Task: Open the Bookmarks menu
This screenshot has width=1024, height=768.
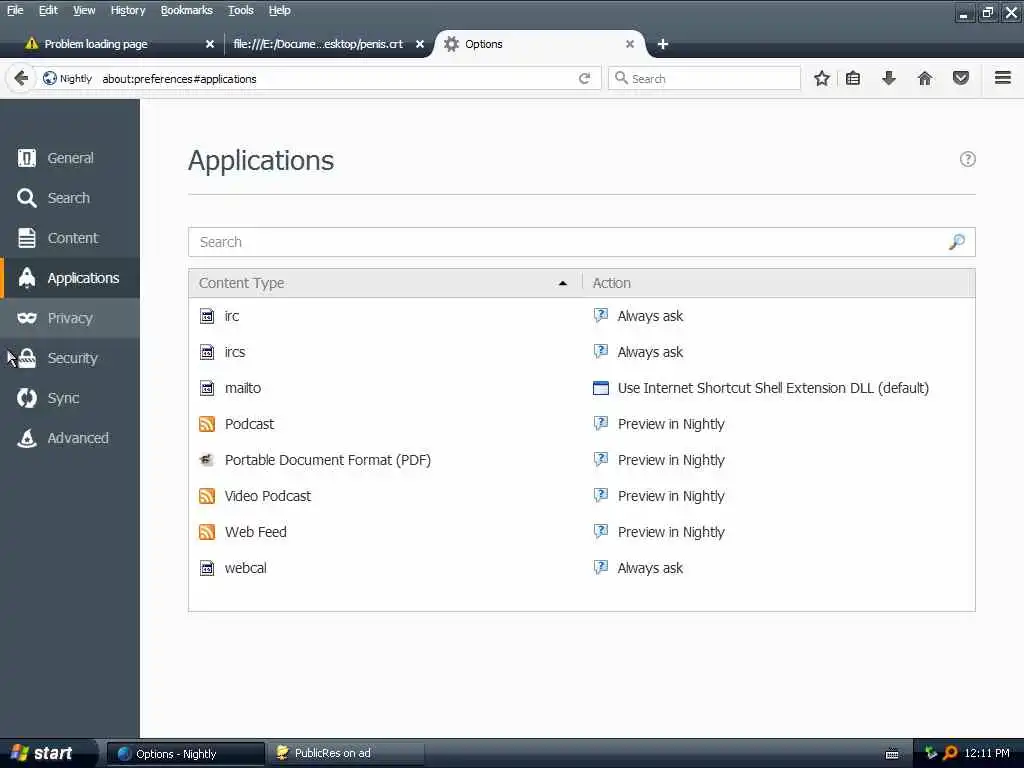Action: [x=187, y=10]
